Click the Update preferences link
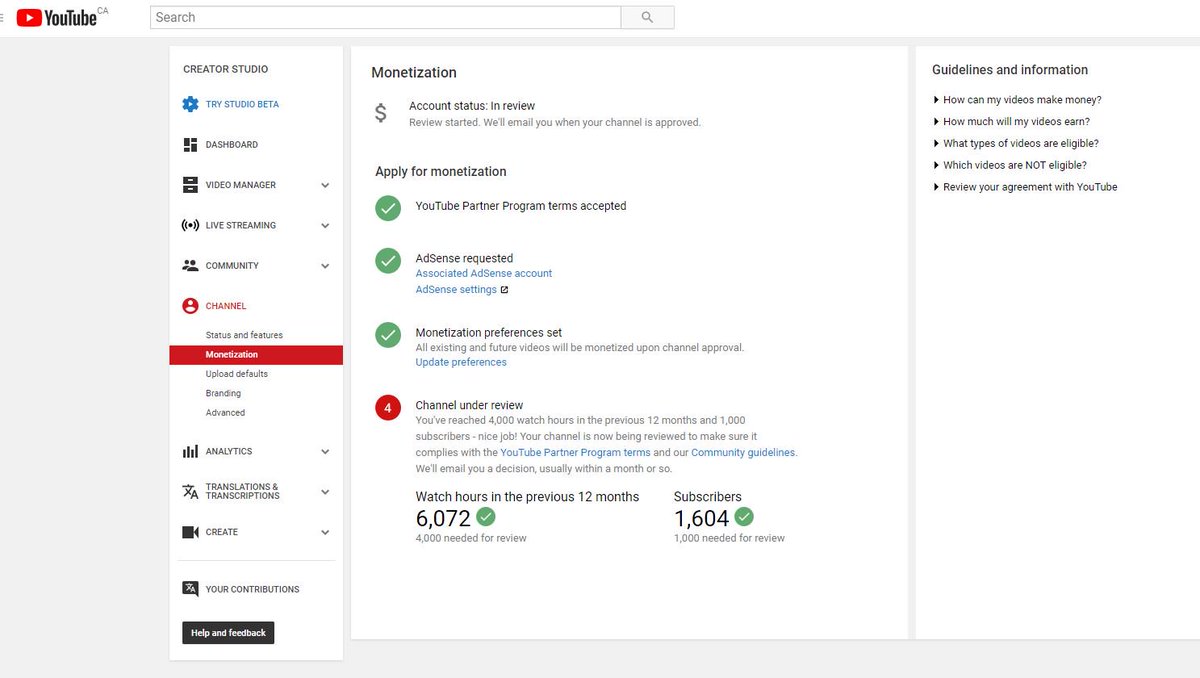The height and width of the screenshot is (678, 1200). 461,362
